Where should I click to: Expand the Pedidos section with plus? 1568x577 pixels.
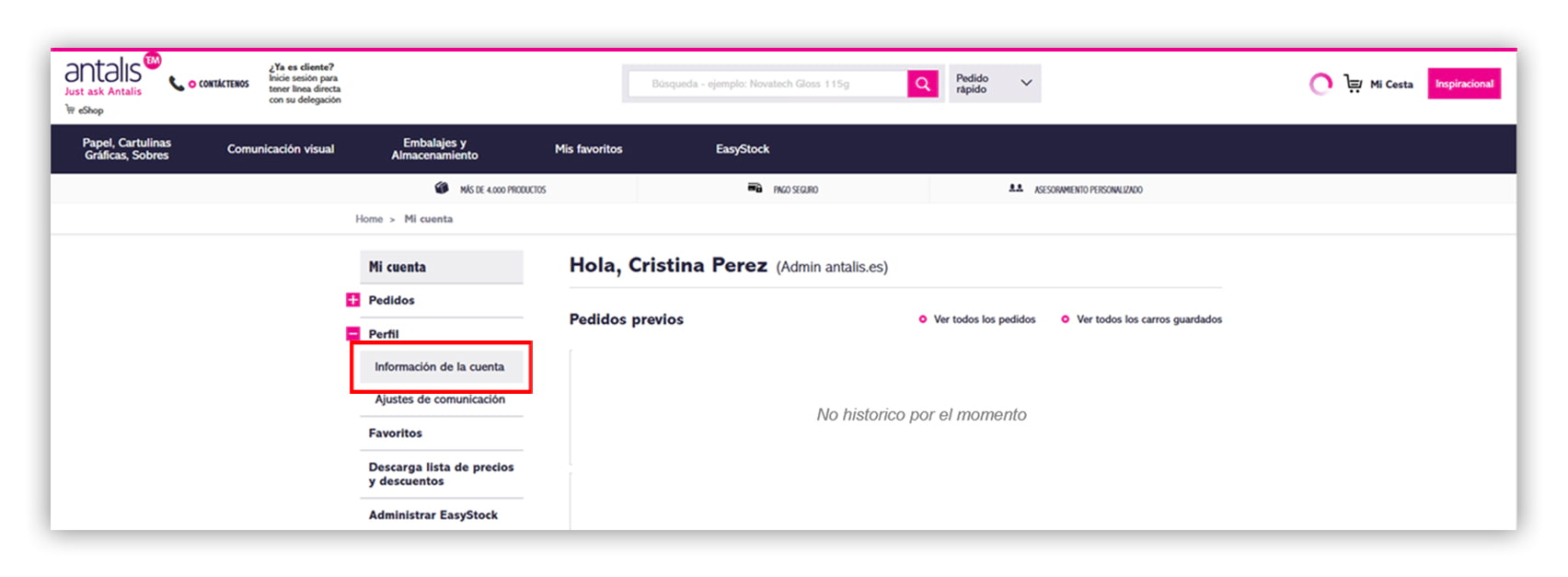point(352,300)
